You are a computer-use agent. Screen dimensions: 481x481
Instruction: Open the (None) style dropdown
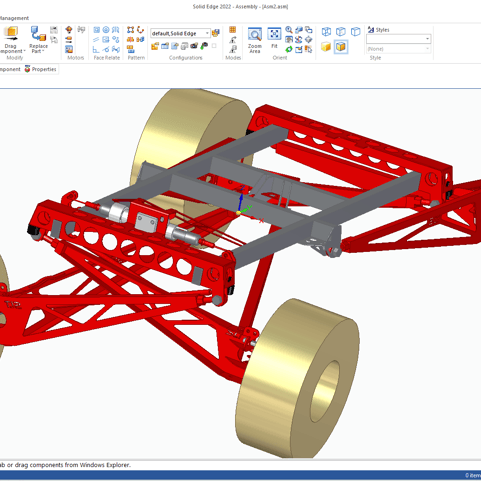point(398,49)
